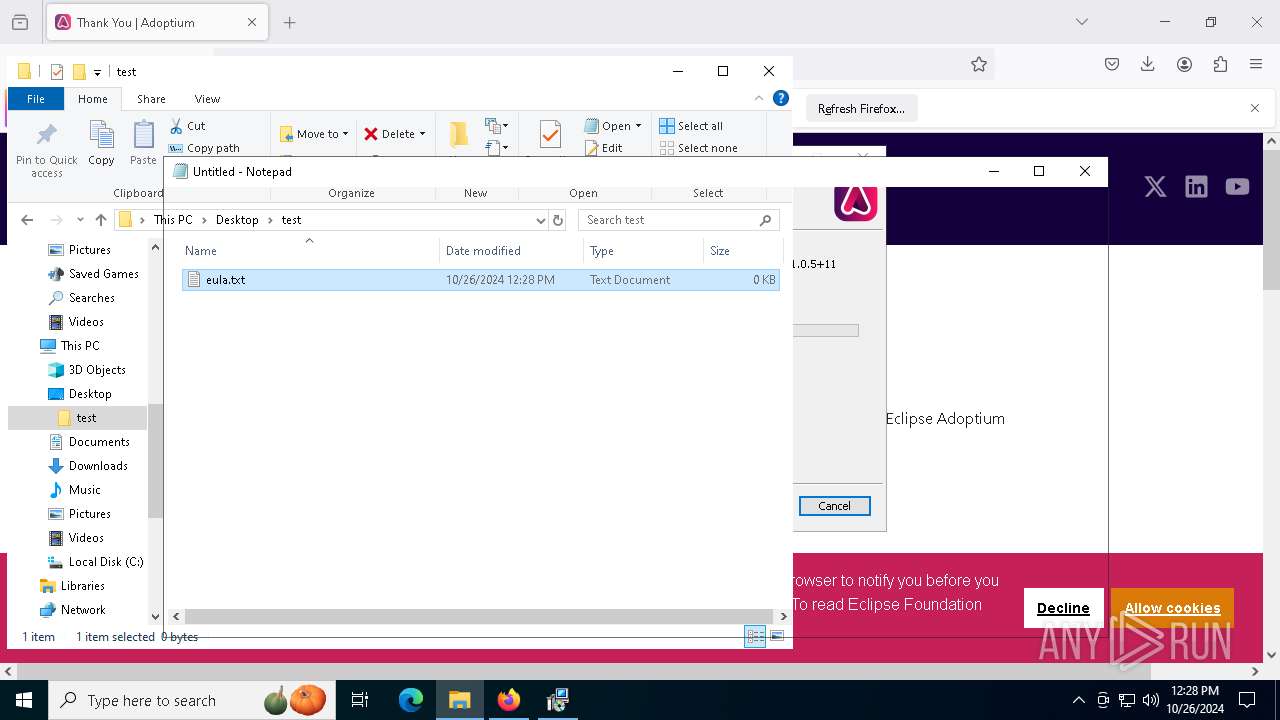Click Firefox icon in taskbar
Viewport: 1280px width, 720px height.
pyautogui.click(x=509, y=700)
